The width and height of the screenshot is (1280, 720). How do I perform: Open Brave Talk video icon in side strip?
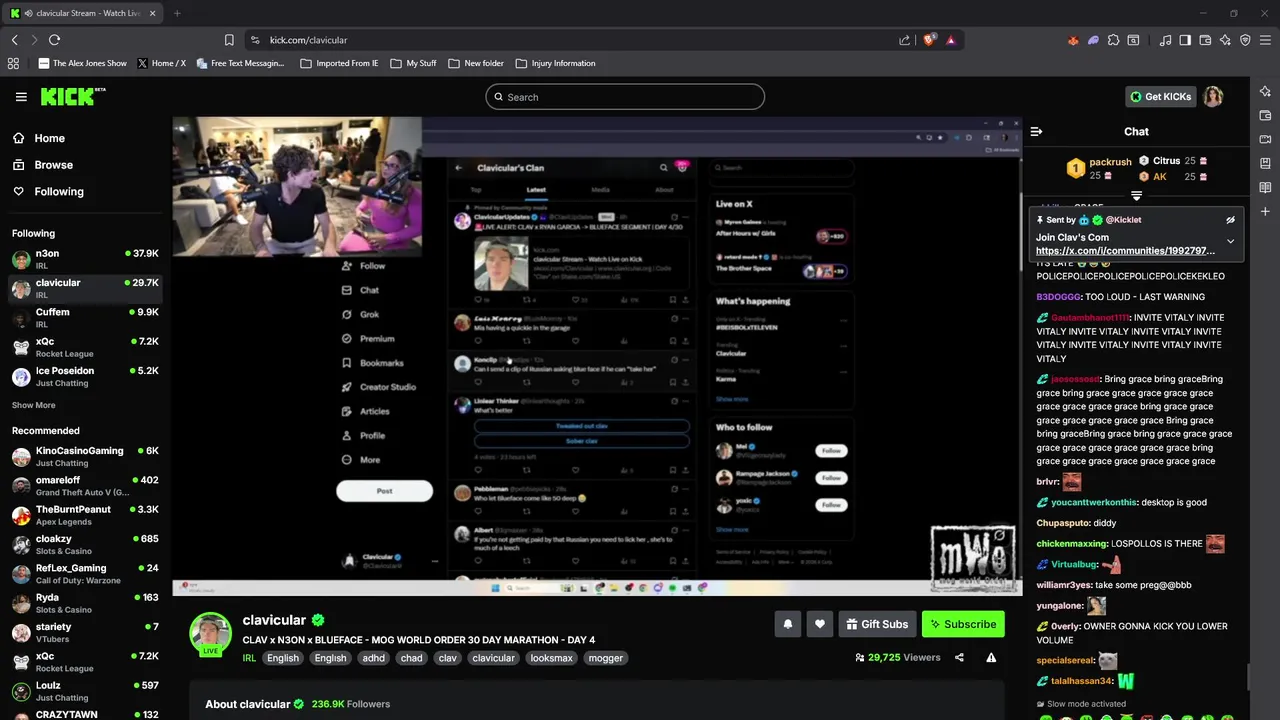point(1265,139)
